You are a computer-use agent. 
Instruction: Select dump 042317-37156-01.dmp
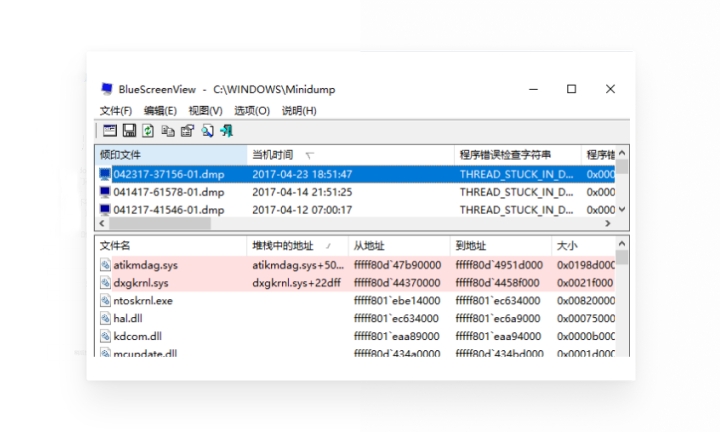click(x=169, y=174)
